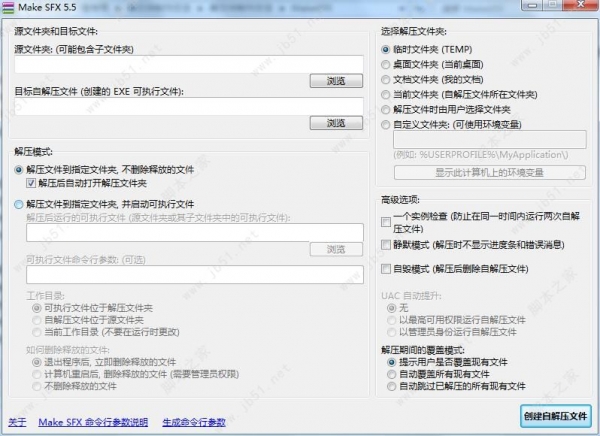600x436 pixels.
Task: Click 创建自解压文件 button
Action: 555,416
